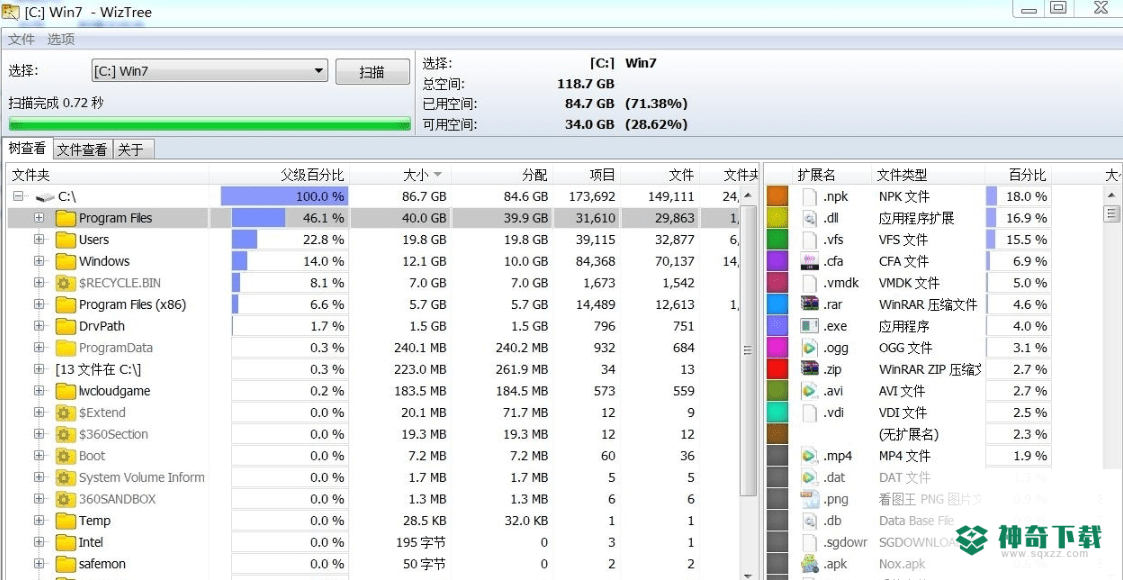Click the 360SANDBOX gear folder icon
Screen dimensions: 1123x580
[x=66, y=499]
